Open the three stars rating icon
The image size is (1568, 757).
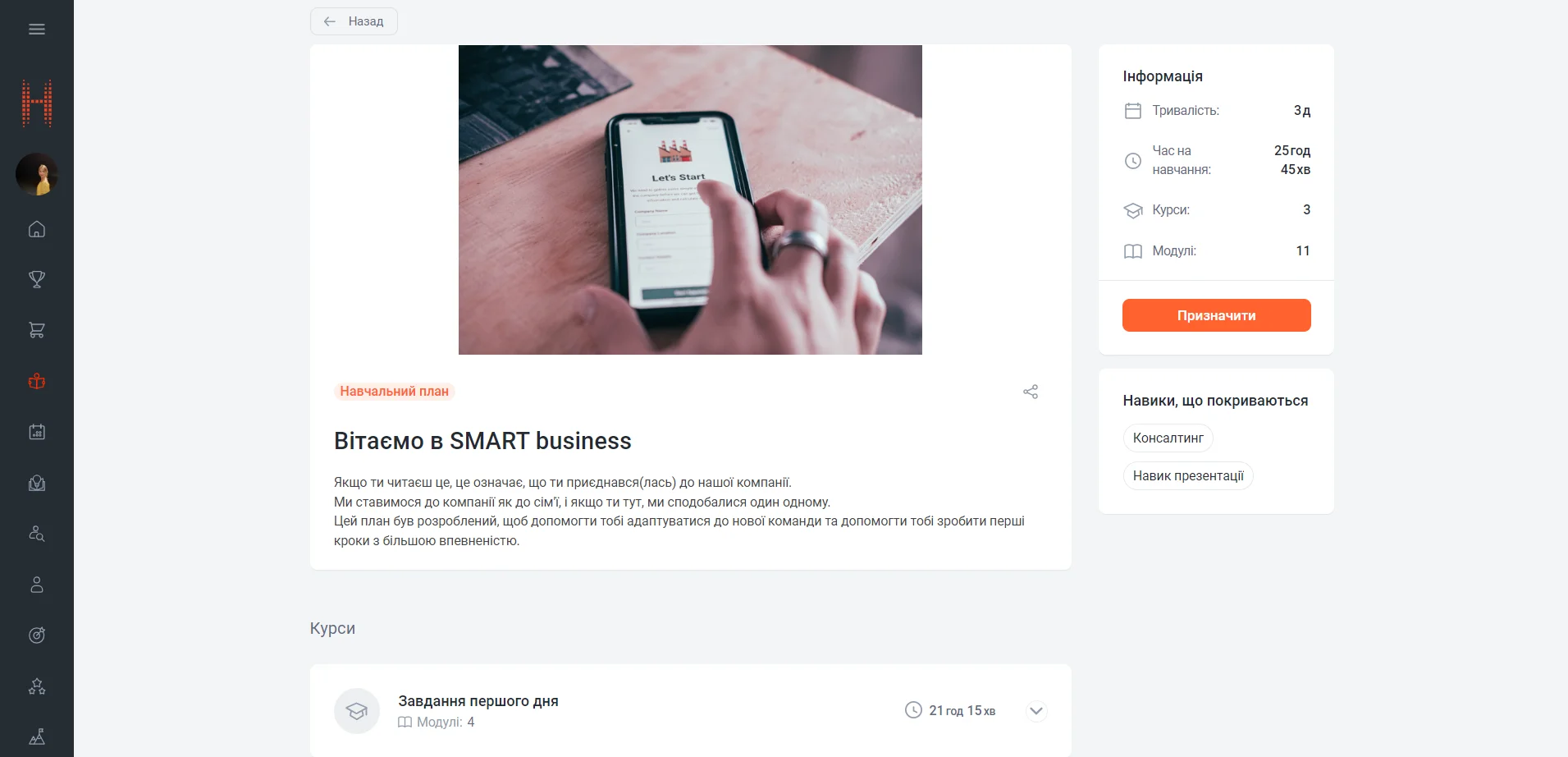tap(37, 686)
